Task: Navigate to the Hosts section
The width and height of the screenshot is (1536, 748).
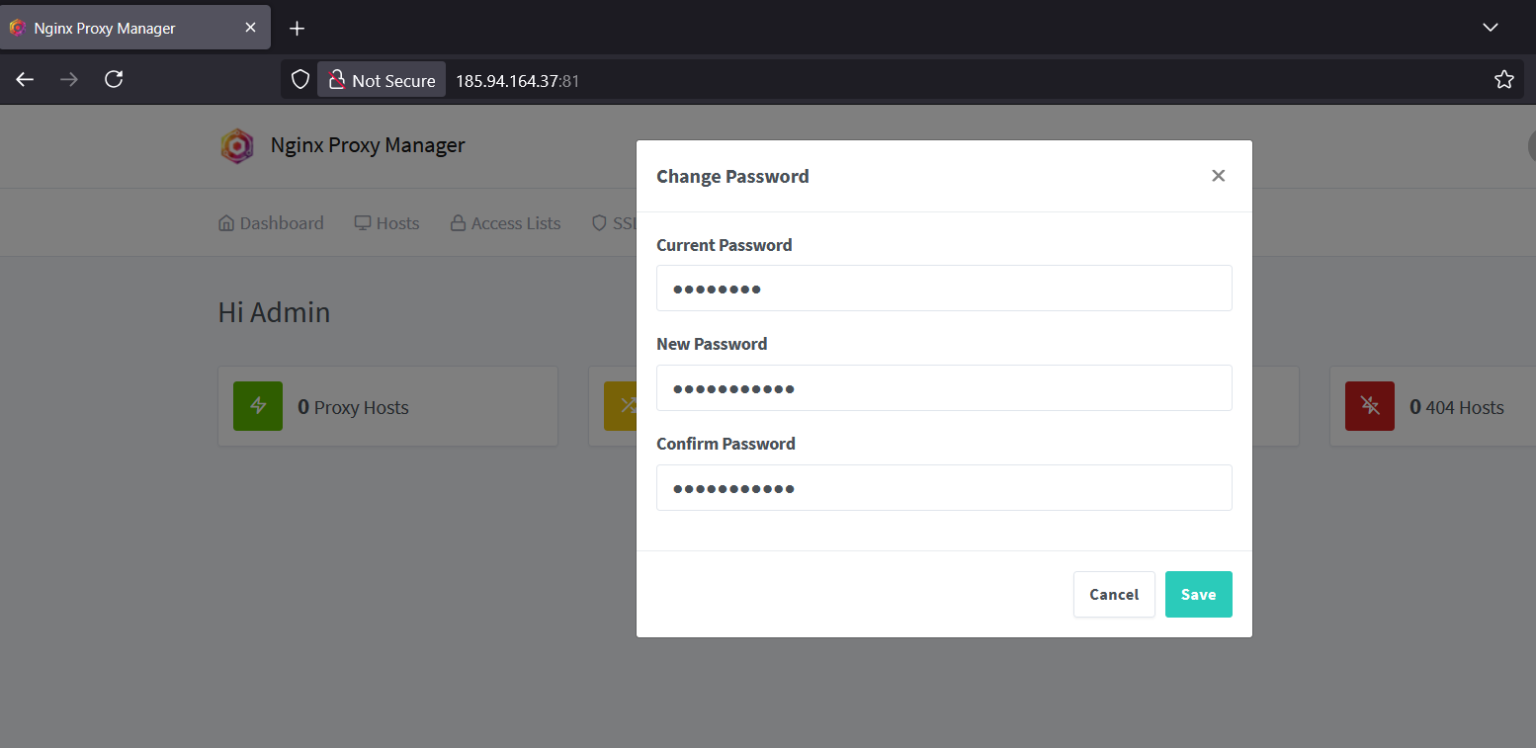Action: 396,222
